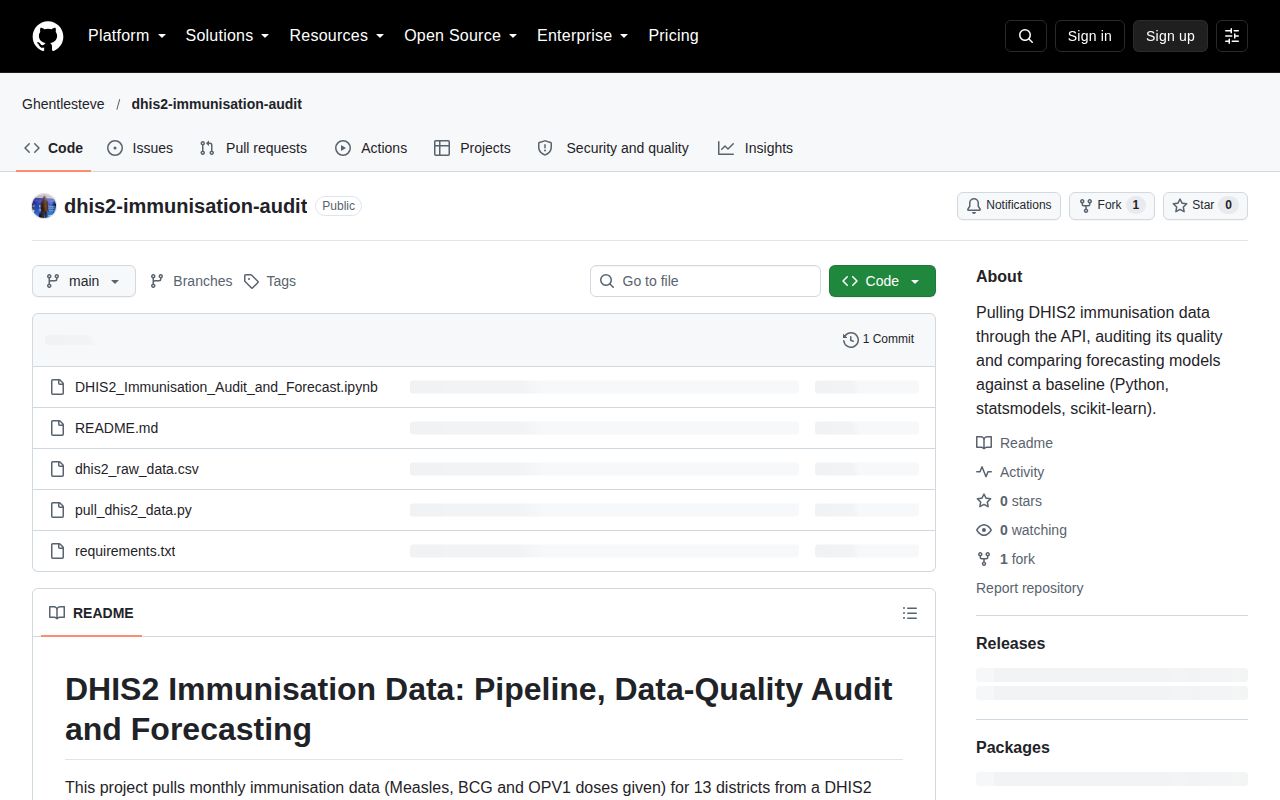Open pull_dhis2_data.py file
This screenshot has width=1280, height=800.
tap(133, 510)
